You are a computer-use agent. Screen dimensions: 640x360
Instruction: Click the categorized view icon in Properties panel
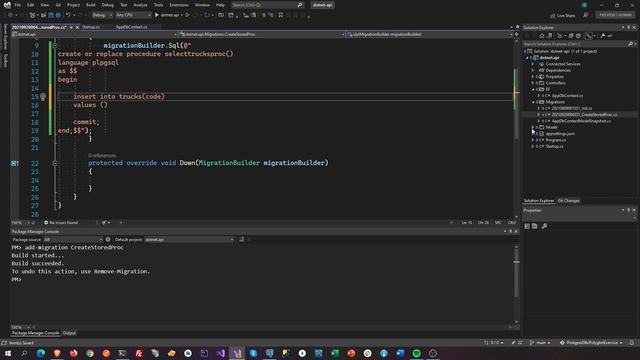[527, 226]
